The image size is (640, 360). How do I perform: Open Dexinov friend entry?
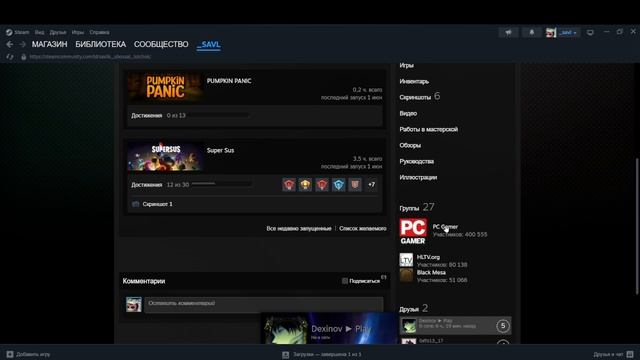point(456,326)
